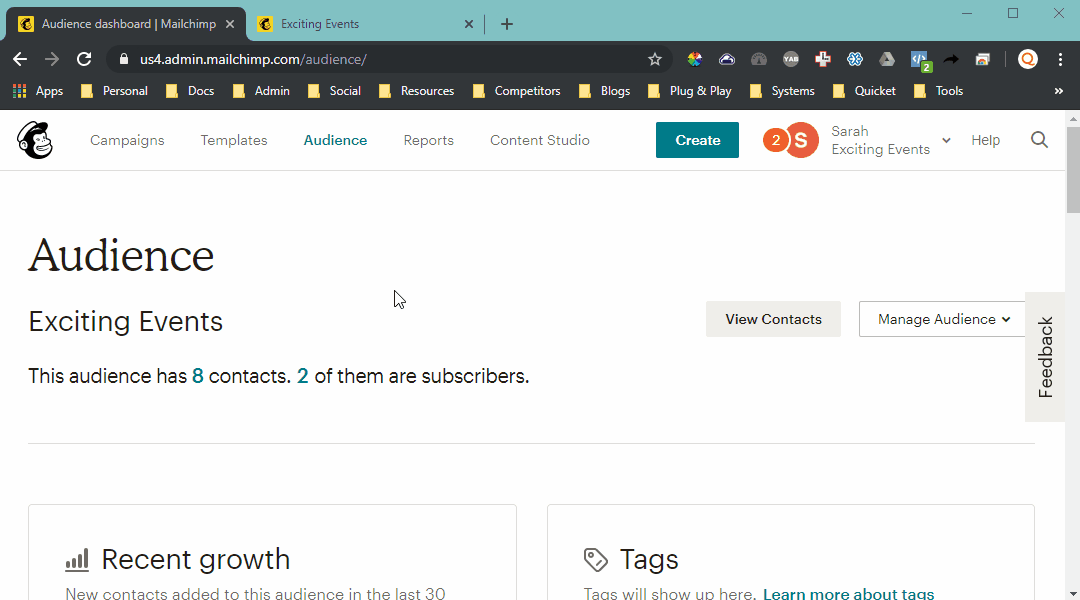Click the Apps grid icon in bookmarks bar
The height and width of the screenshot is (600, 1080).
tap(20, 91)
